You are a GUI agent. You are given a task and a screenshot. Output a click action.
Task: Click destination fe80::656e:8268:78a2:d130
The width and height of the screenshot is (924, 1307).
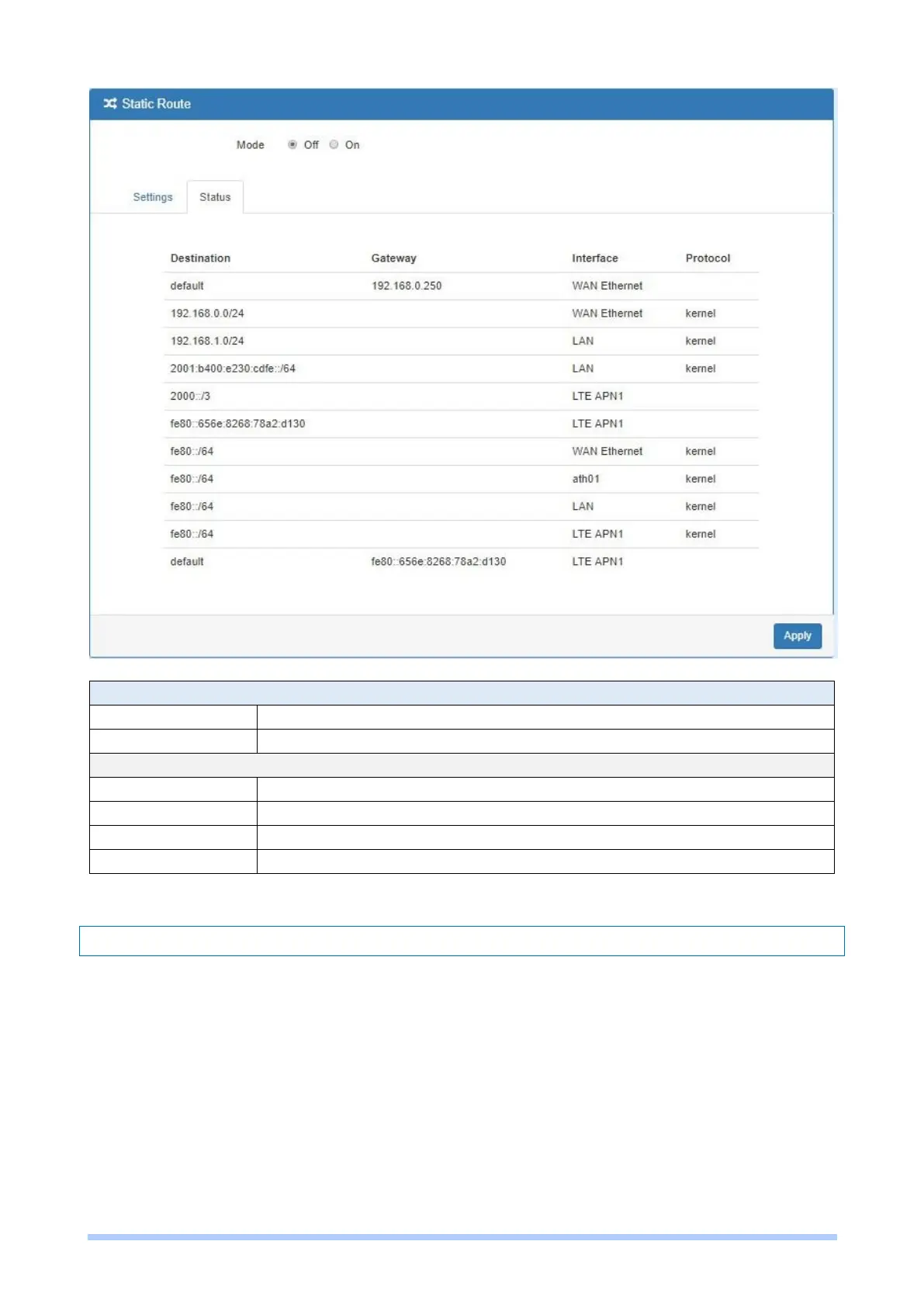tap(237, 424)
